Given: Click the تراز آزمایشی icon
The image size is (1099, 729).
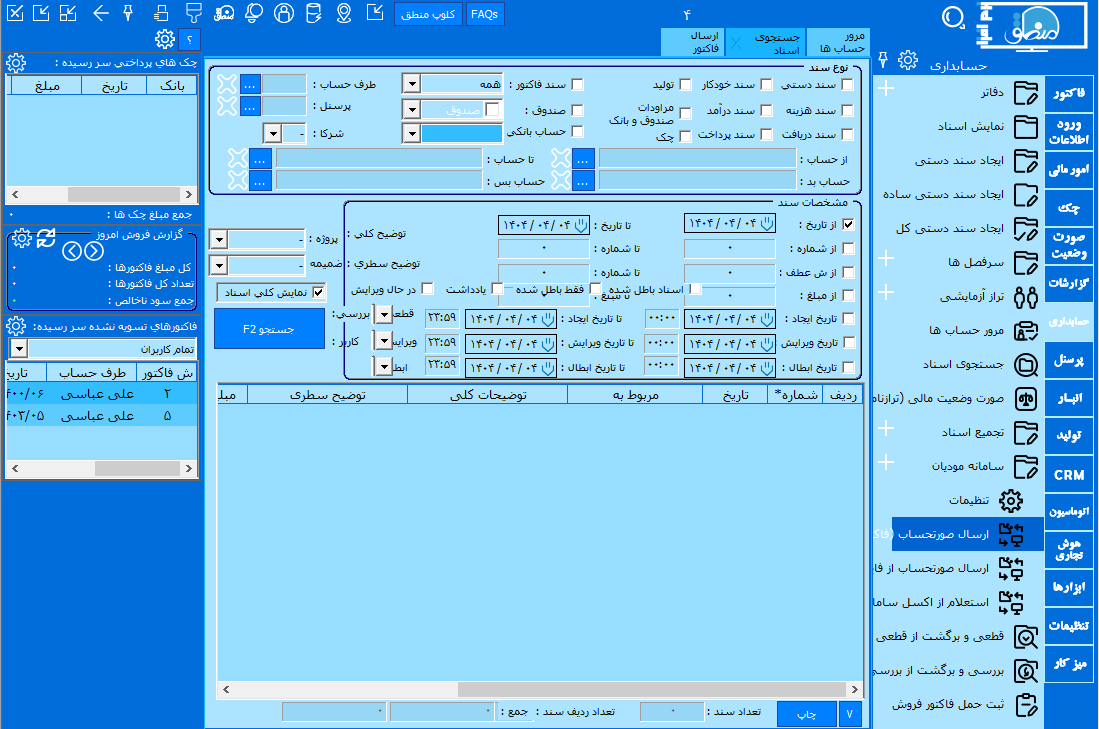Looking at the screenshot, I should (1025, 297).
